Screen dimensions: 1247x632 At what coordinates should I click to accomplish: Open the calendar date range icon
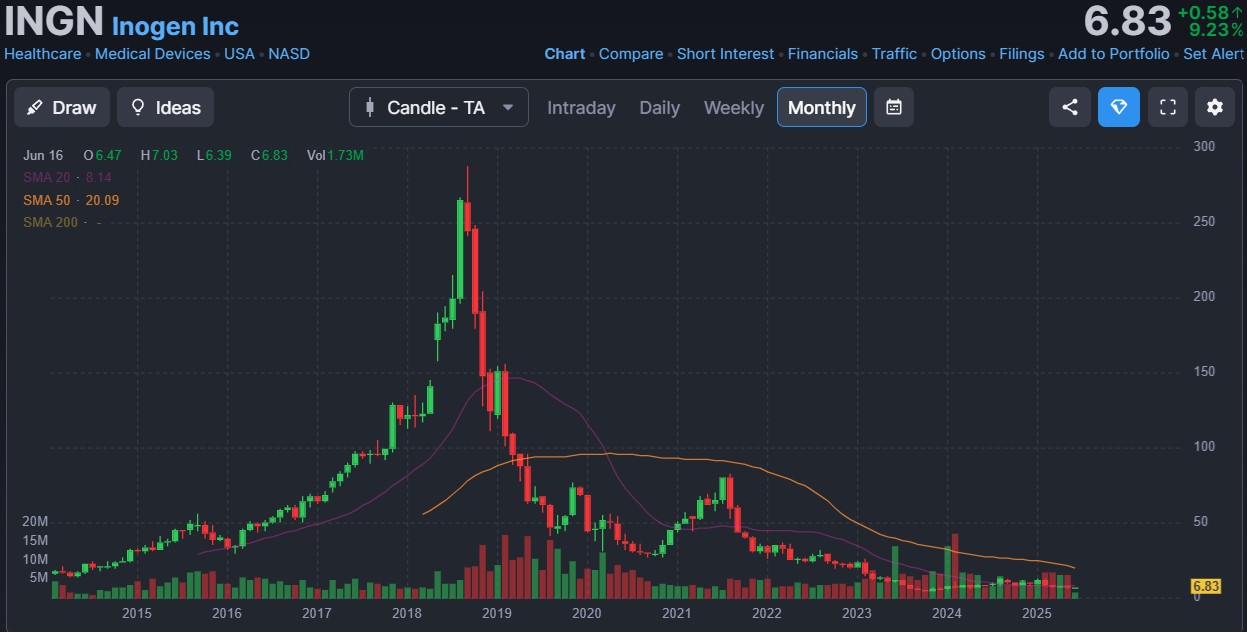click(x=894, y=107)
